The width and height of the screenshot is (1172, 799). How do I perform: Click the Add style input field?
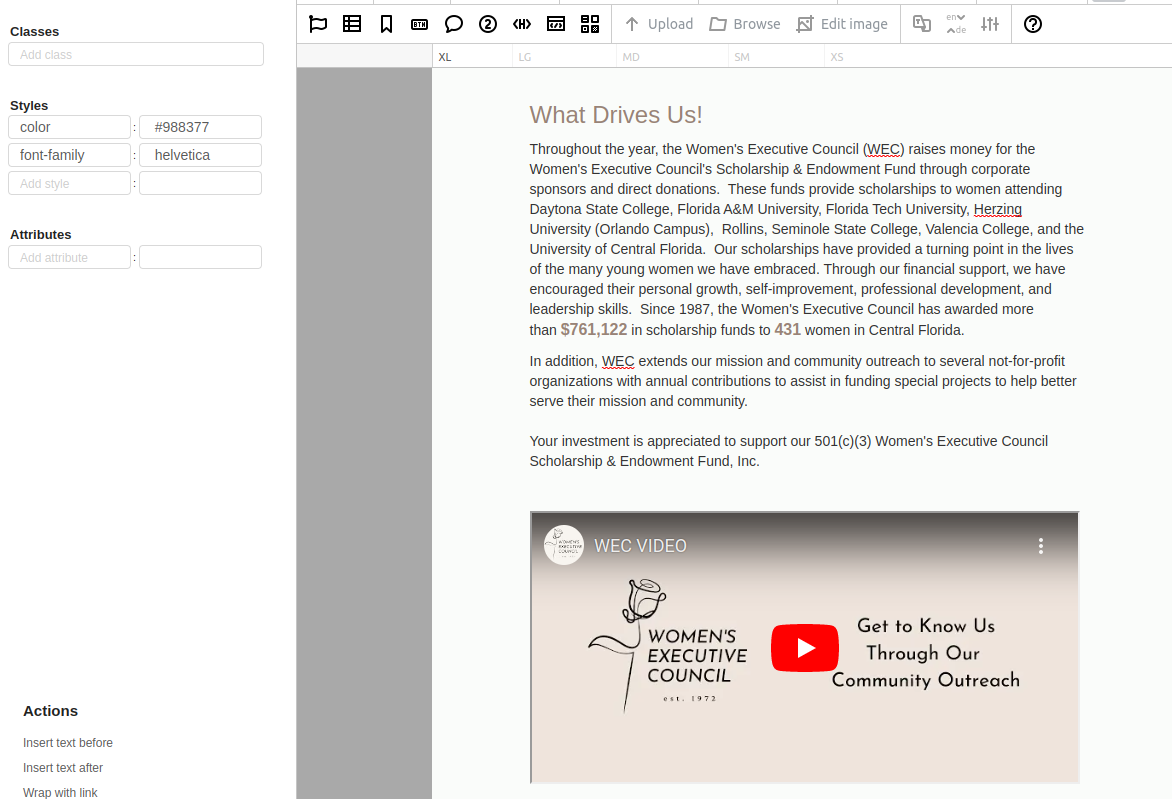(70, 183)
